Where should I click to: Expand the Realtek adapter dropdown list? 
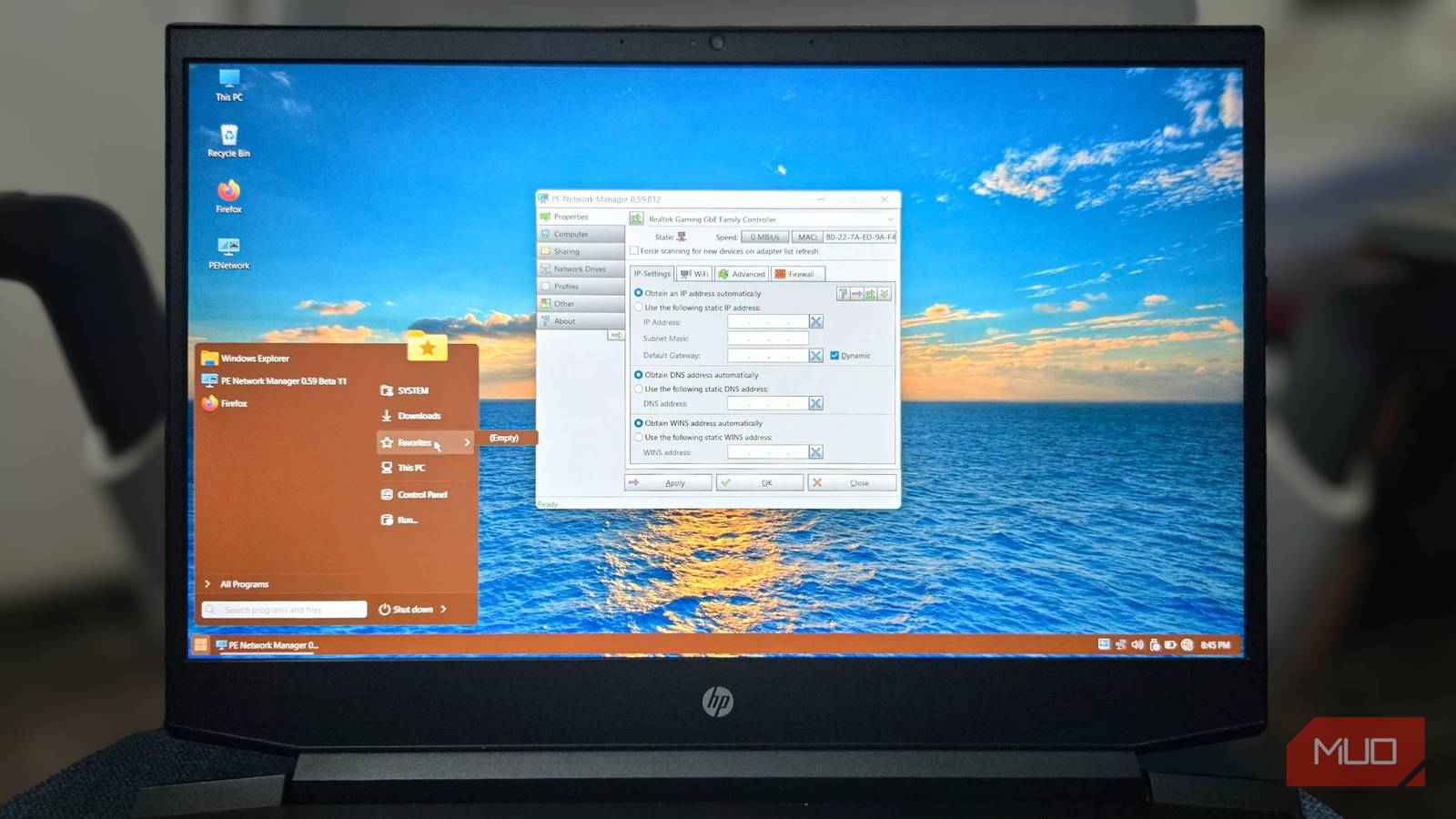(x=890, y=219)
